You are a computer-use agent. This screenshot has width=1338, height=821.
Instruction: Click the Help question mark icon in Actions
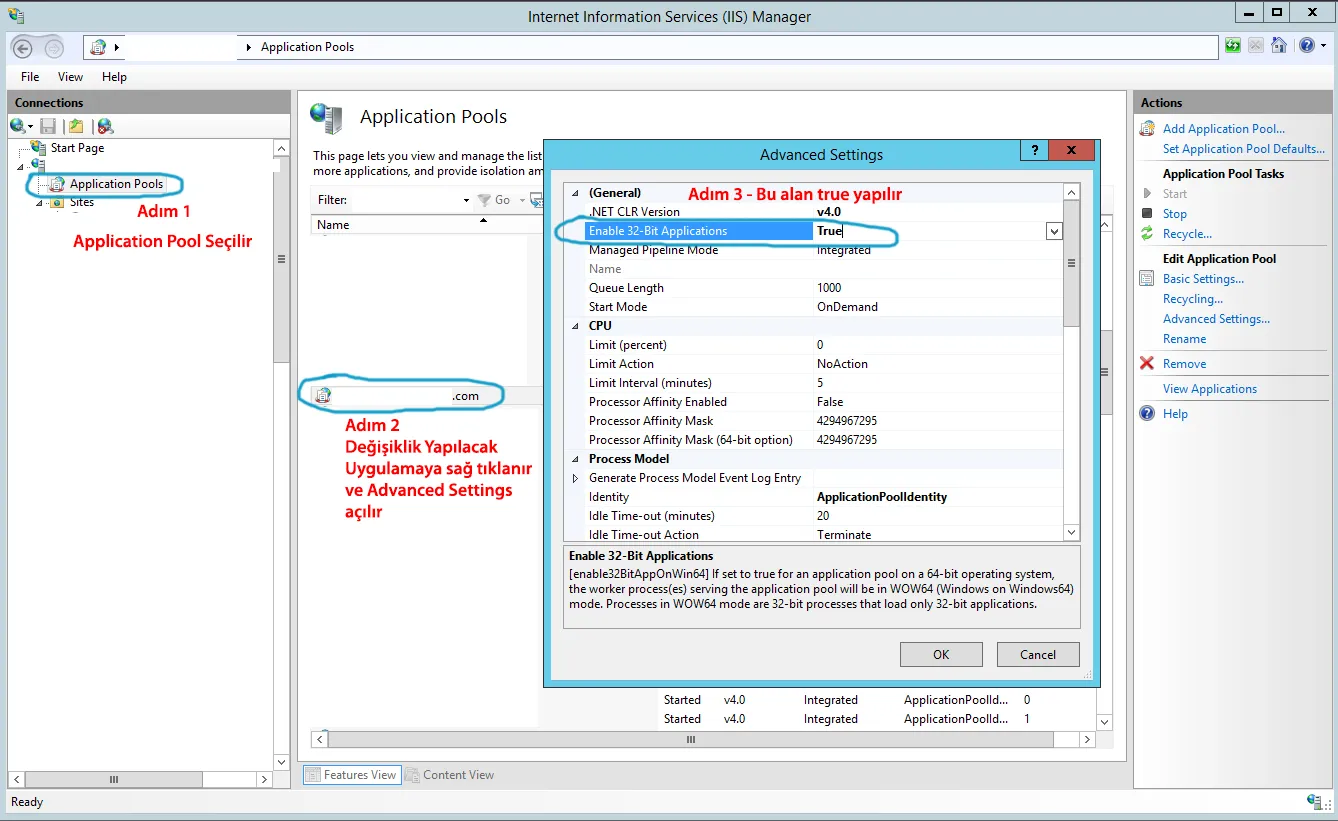[x=1147, y=414]
